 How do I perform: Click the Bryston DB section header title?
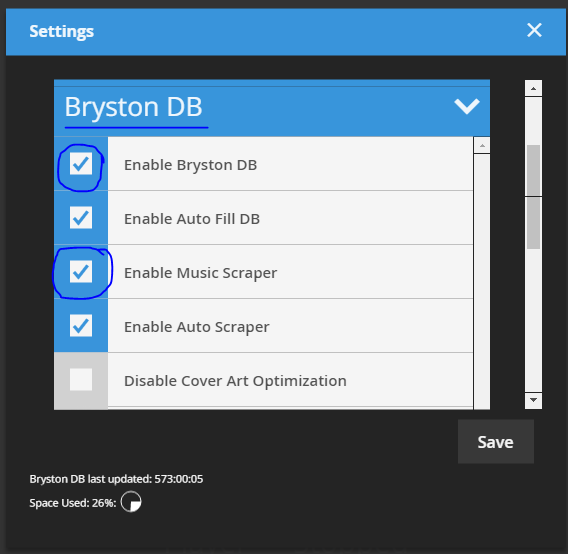pos(133,107)
